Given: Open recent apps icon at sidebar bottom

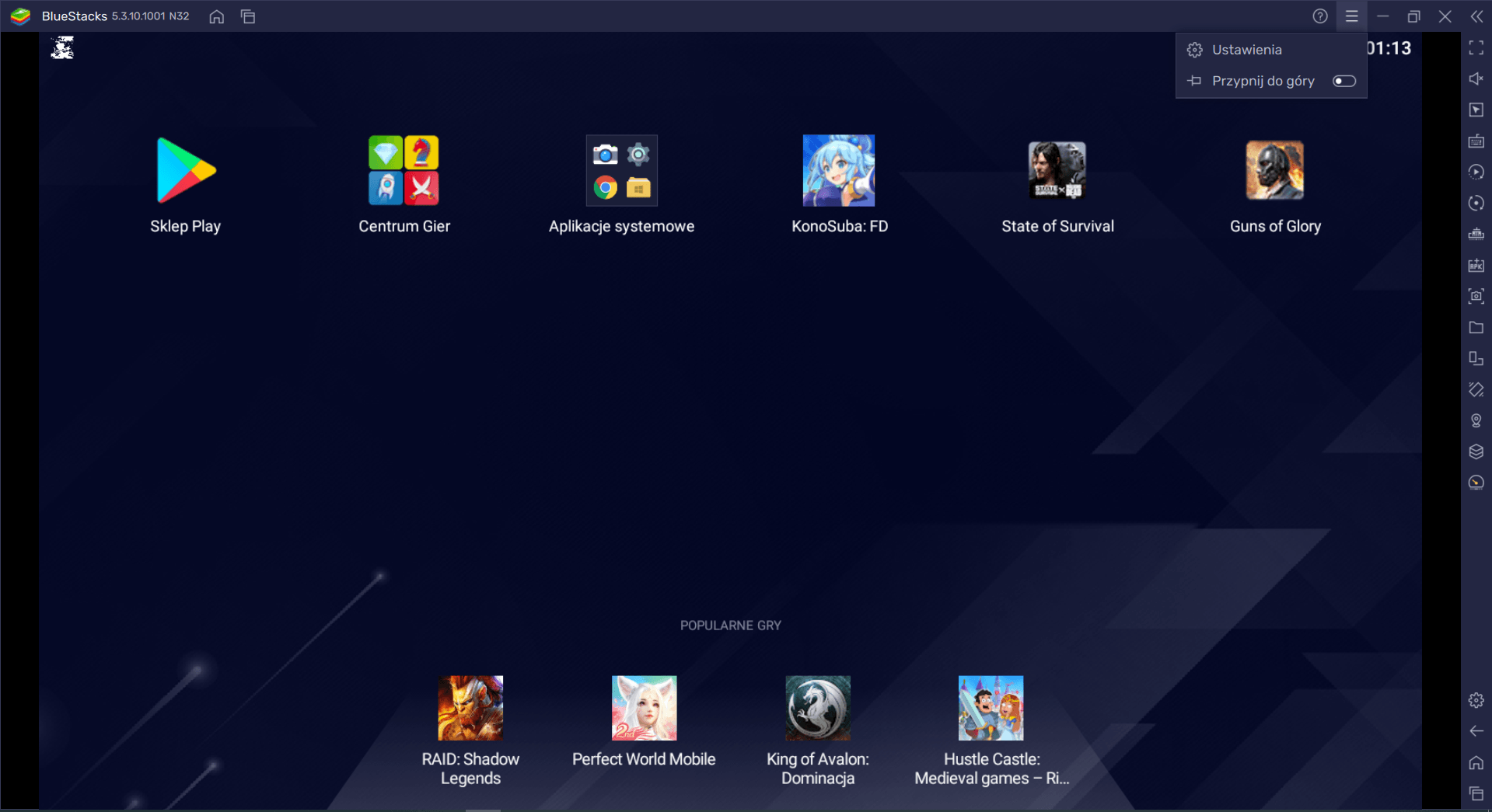Looking at the screenshot, I should pyautogui.click(x=1476, y=794).
